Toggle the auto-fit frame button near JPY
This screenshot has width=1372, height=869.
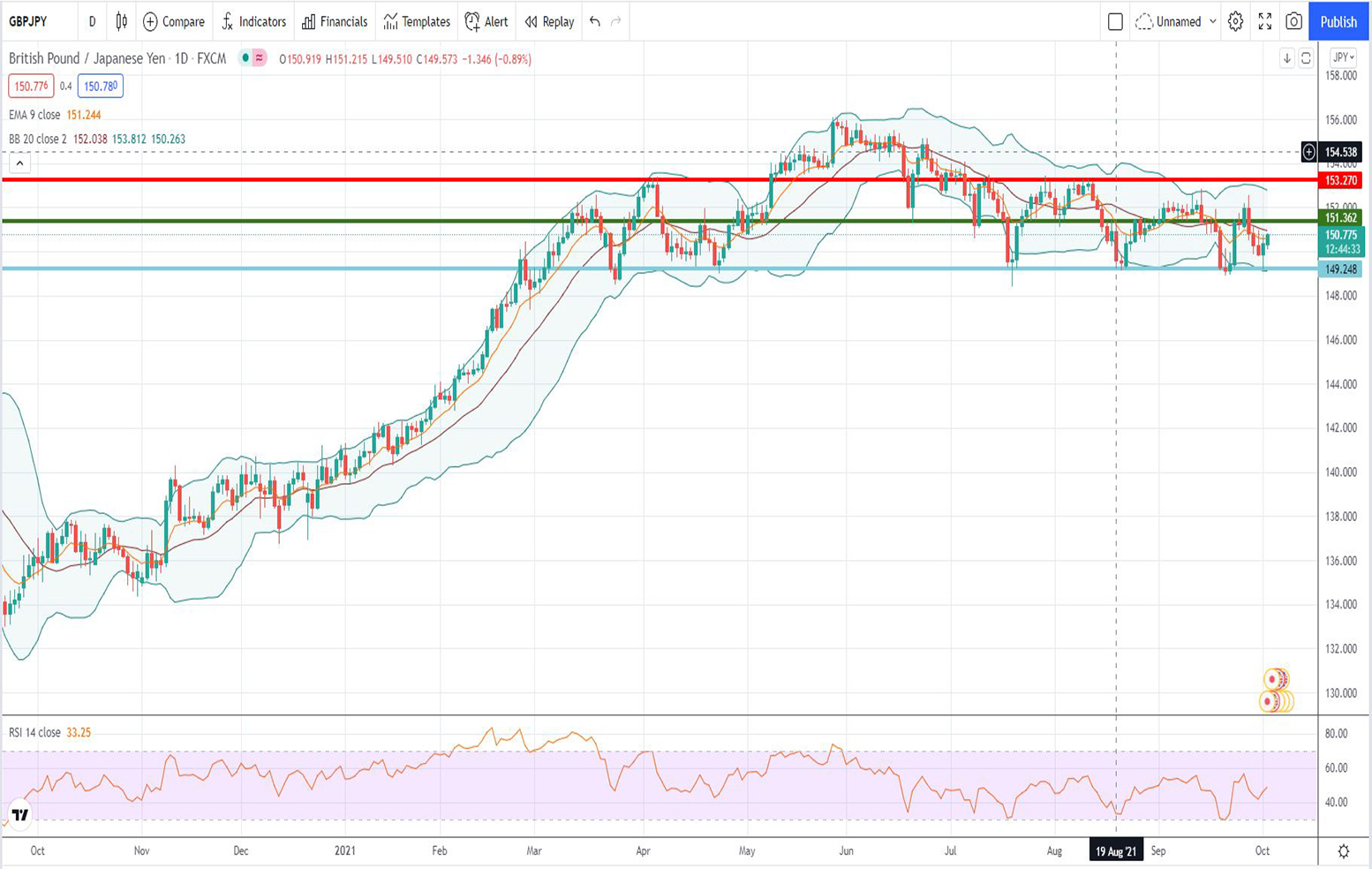click(1306, 58)
